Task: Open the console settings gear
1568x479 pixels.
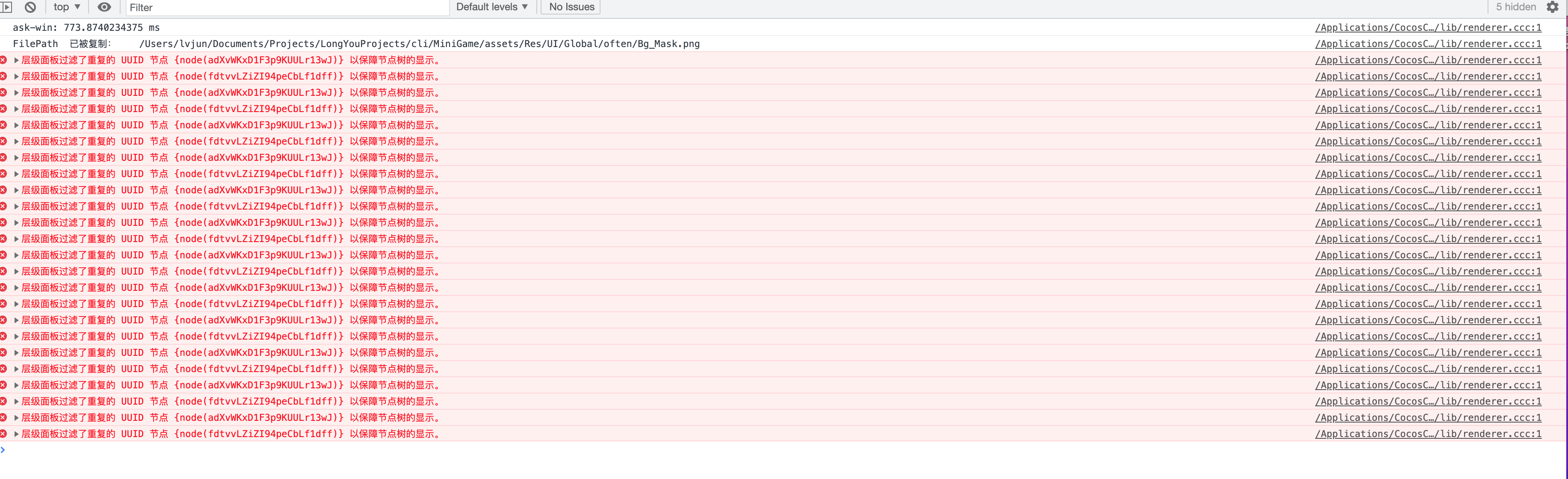Action: (1552, 7)
